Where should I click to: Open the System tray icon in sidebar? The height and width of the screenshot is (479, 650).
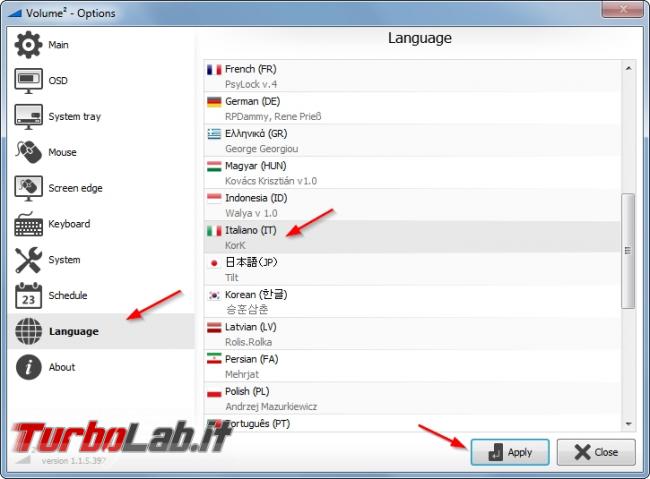(x=28, y=117)
